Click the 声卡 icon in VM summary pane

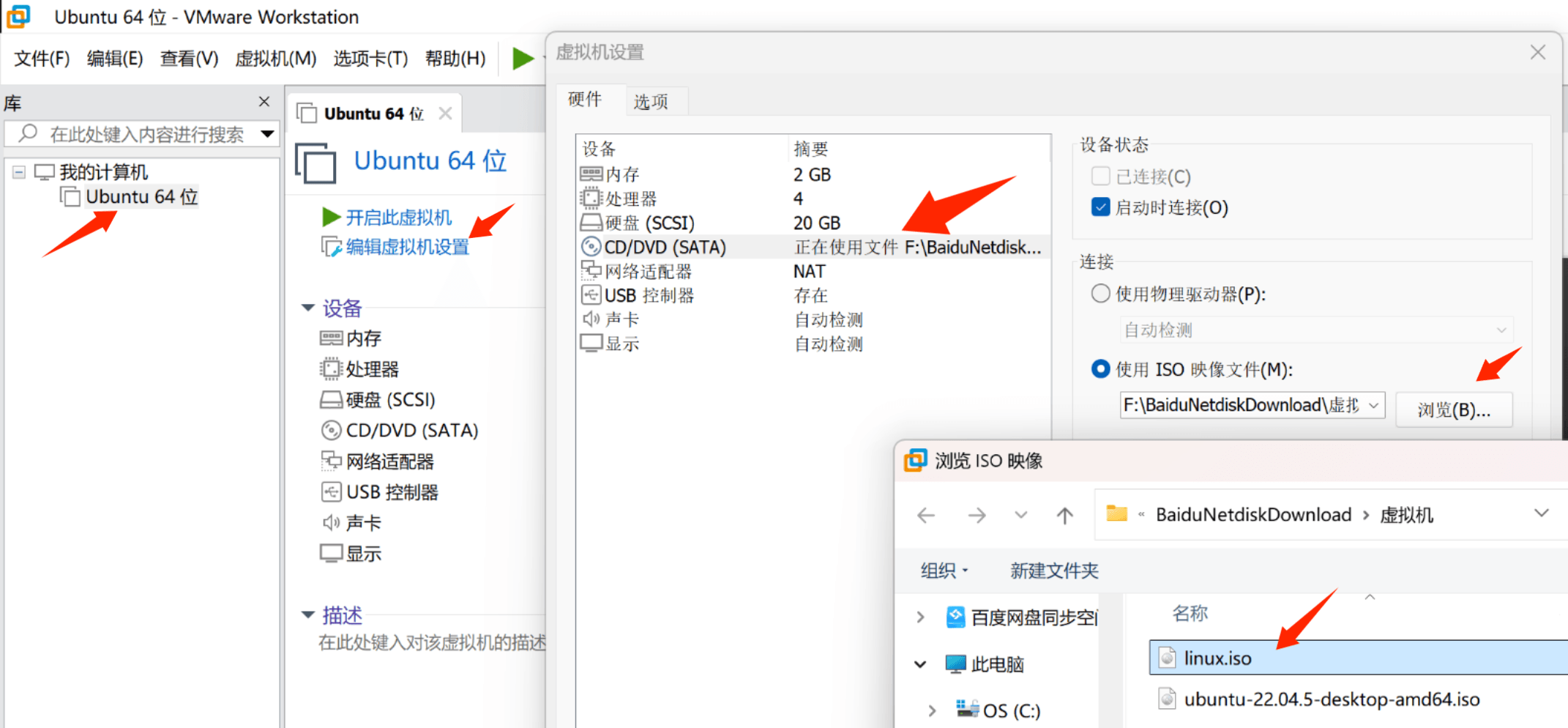click(331, 523)
